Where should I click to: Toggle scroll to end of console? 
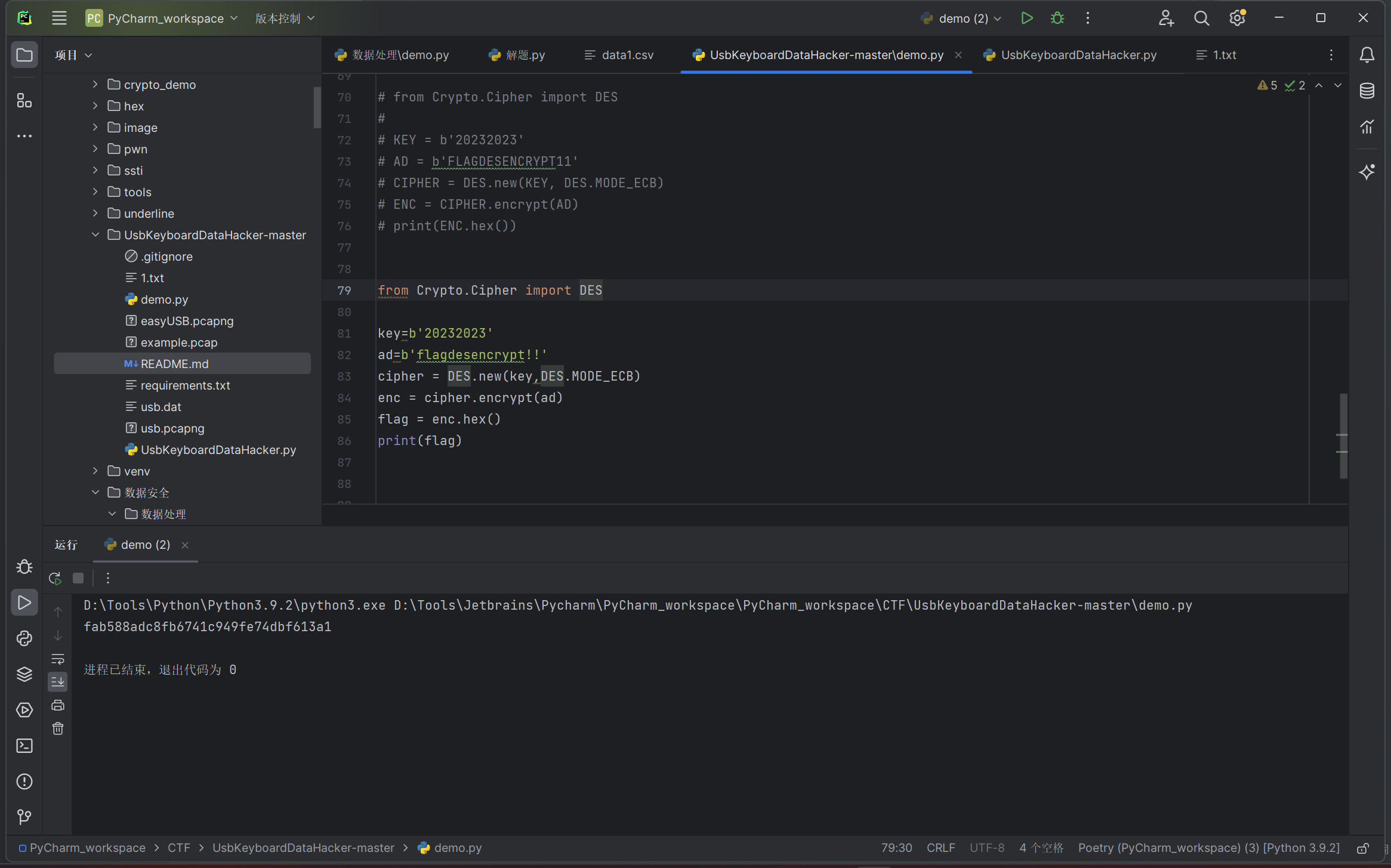point(58,681)
